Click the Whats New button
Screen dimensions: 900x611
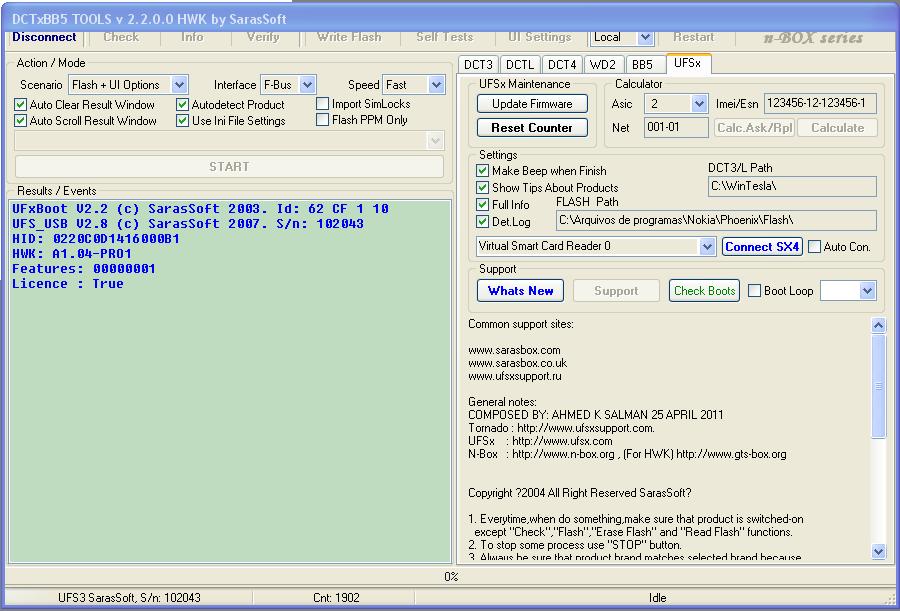tap(521, 291)
